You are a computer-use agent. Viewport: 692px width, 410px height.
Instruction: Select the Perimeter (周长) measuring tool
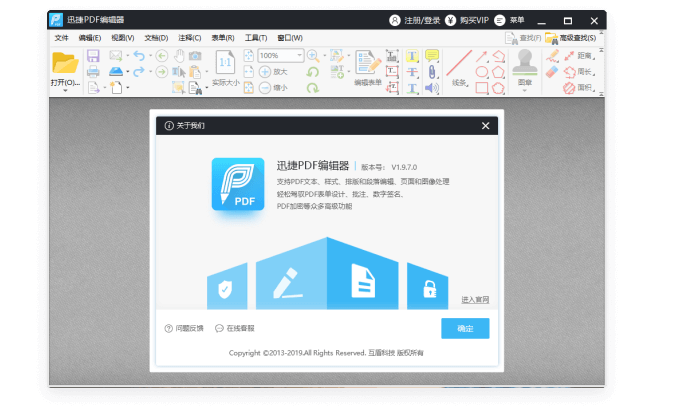pyautogui.click(x=579, y=72)
